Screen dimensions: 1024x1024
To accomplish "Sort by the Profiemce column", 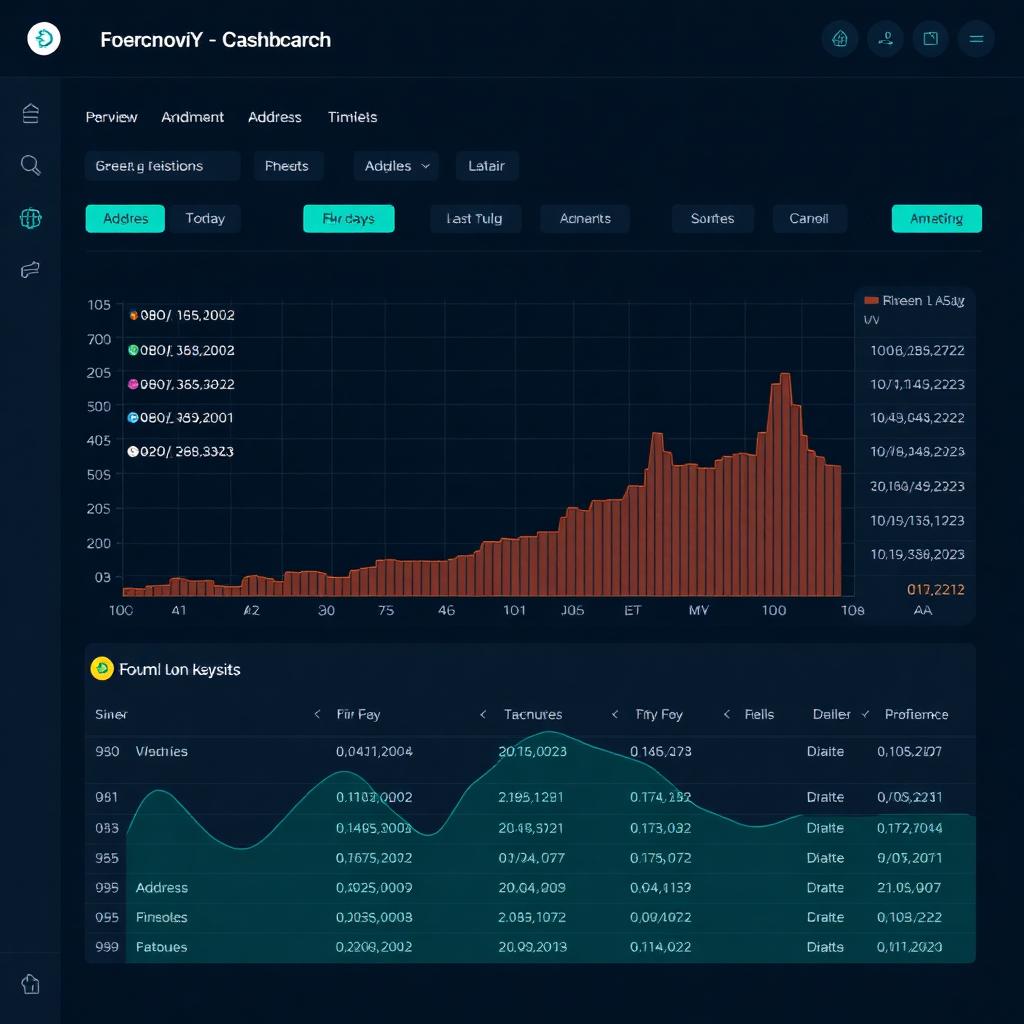I will click(x=916, y=714).
